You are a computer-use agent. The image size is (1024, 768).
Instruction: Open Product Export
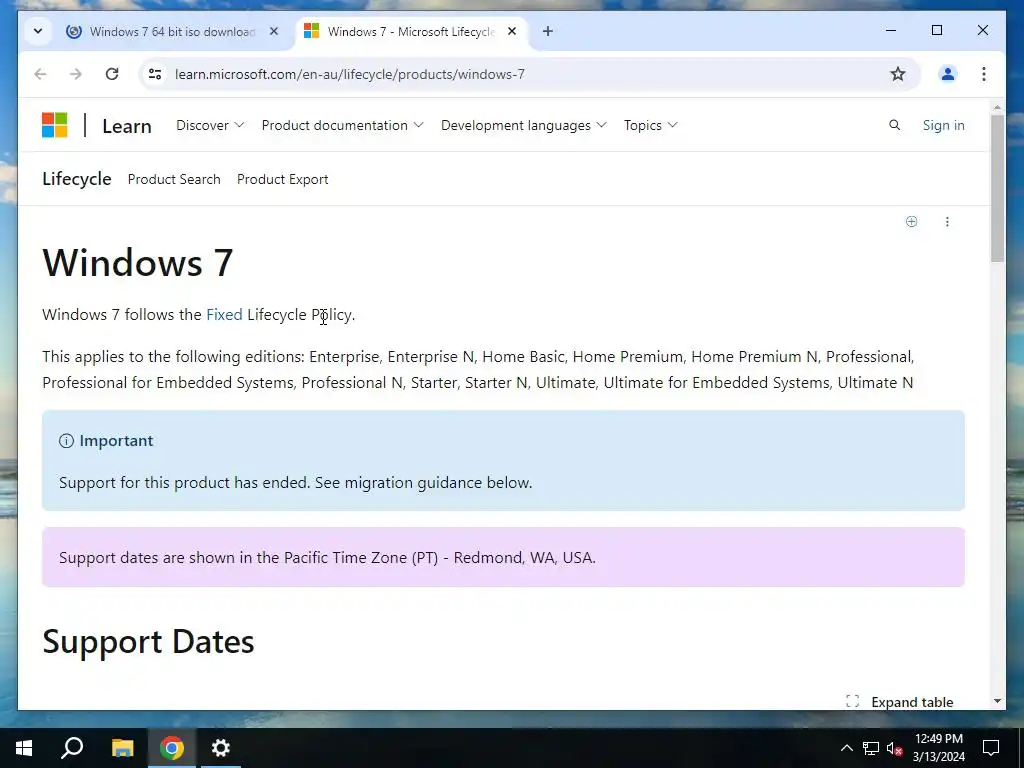click(282, 179)
